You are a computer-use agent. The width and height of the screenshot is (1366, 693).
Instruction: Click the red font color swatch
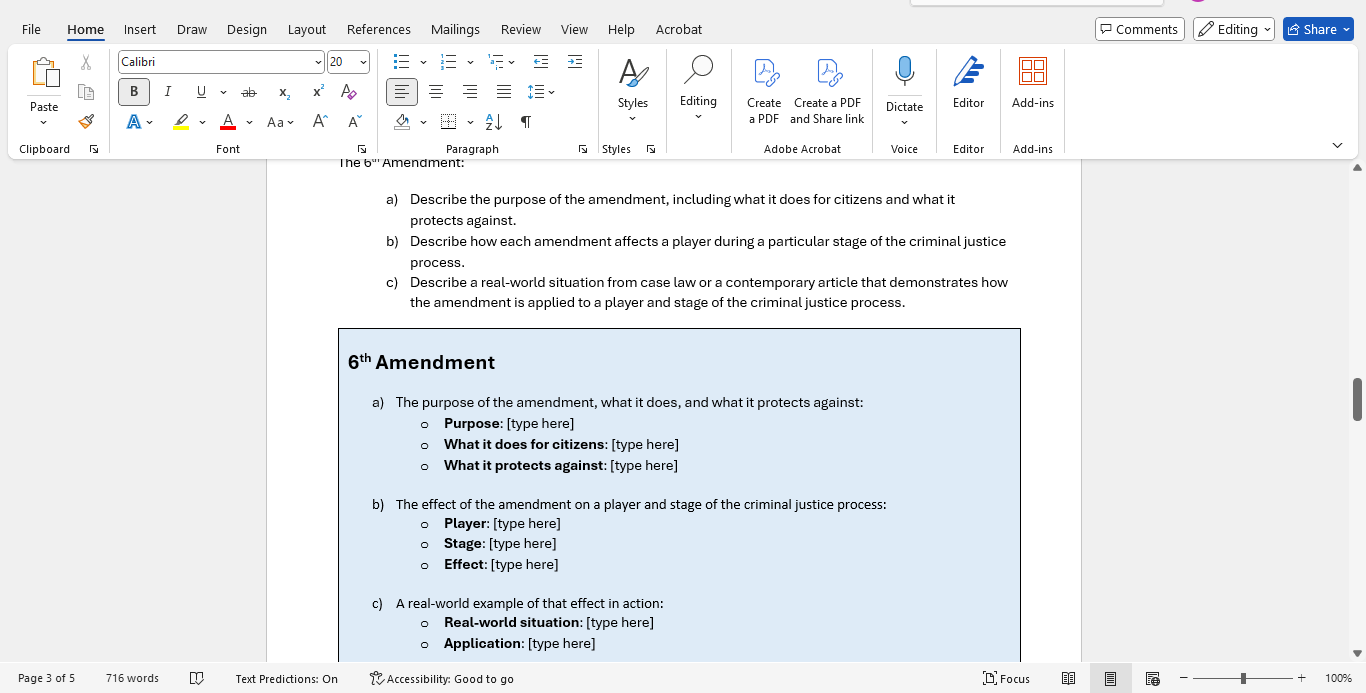pos(228,122)
